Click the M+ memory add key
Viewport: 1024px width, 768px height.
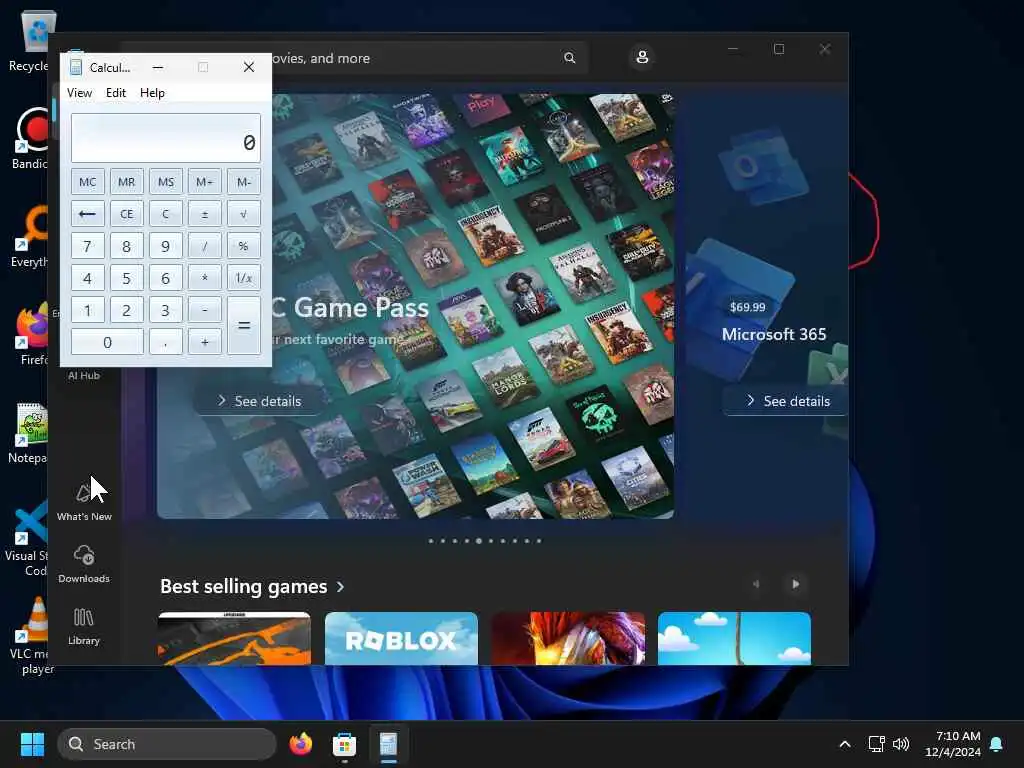tap(204, 182)
